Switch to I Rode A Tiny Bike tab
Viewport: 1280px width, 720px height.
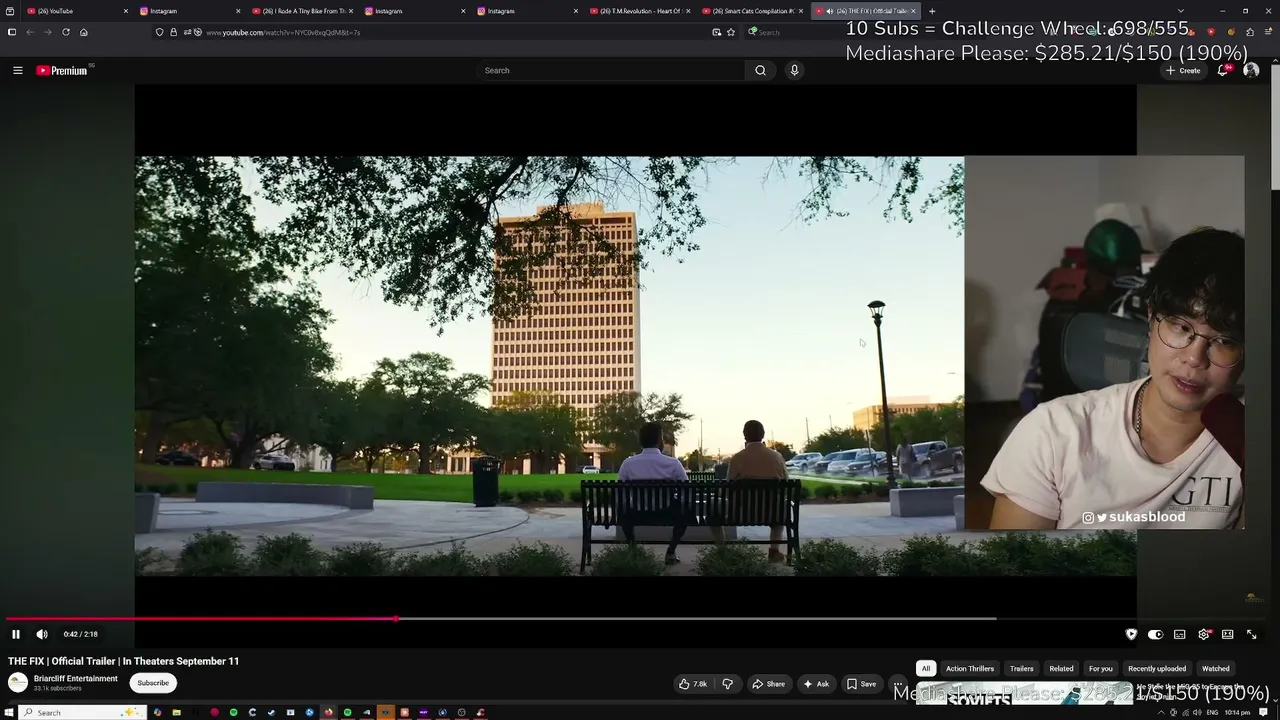(x=302, y=11)
